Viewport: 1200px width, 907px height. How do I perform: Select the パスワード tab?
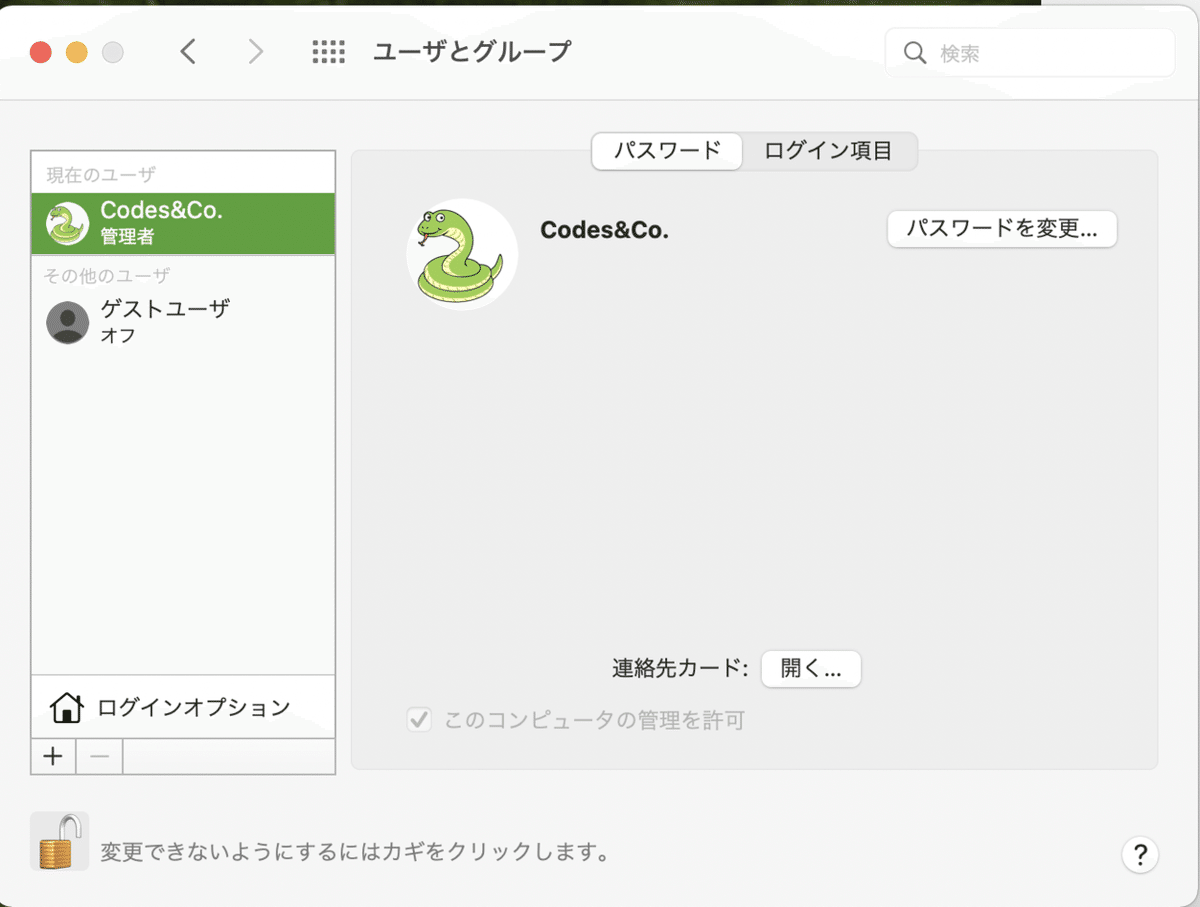[666, 151]
